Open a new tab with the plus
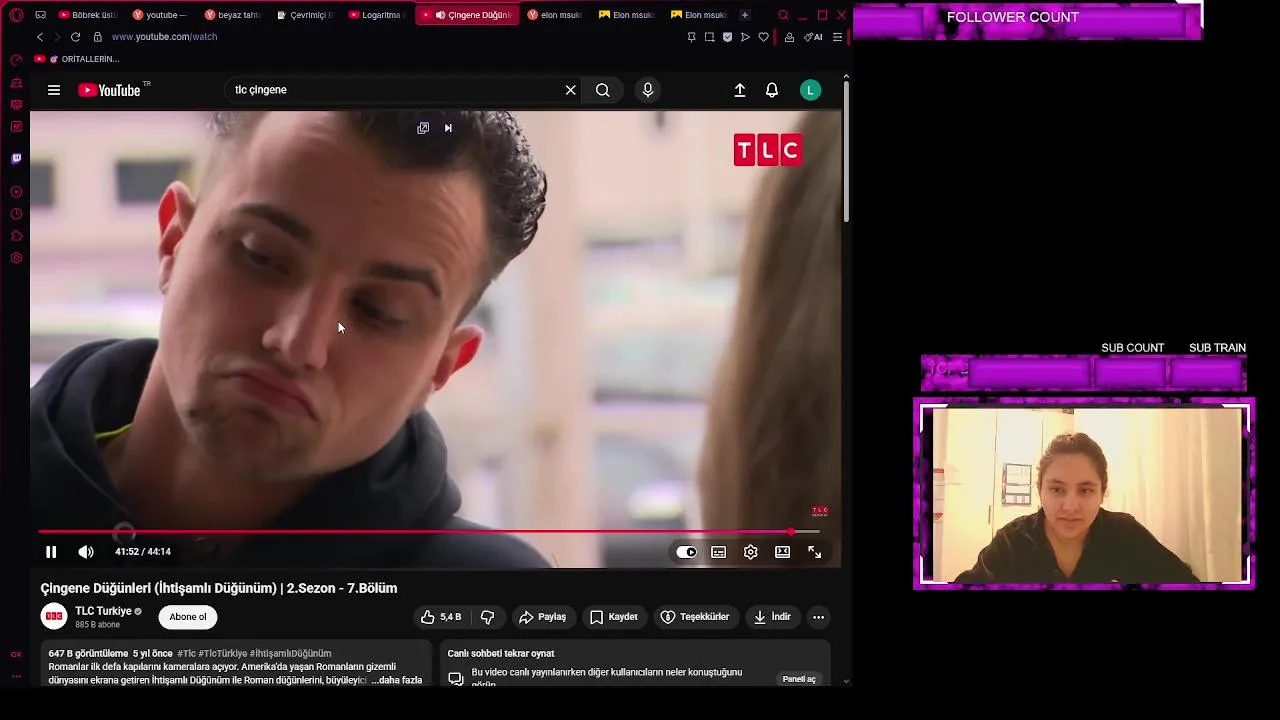 pyautogui.click(x=744, y=15)
